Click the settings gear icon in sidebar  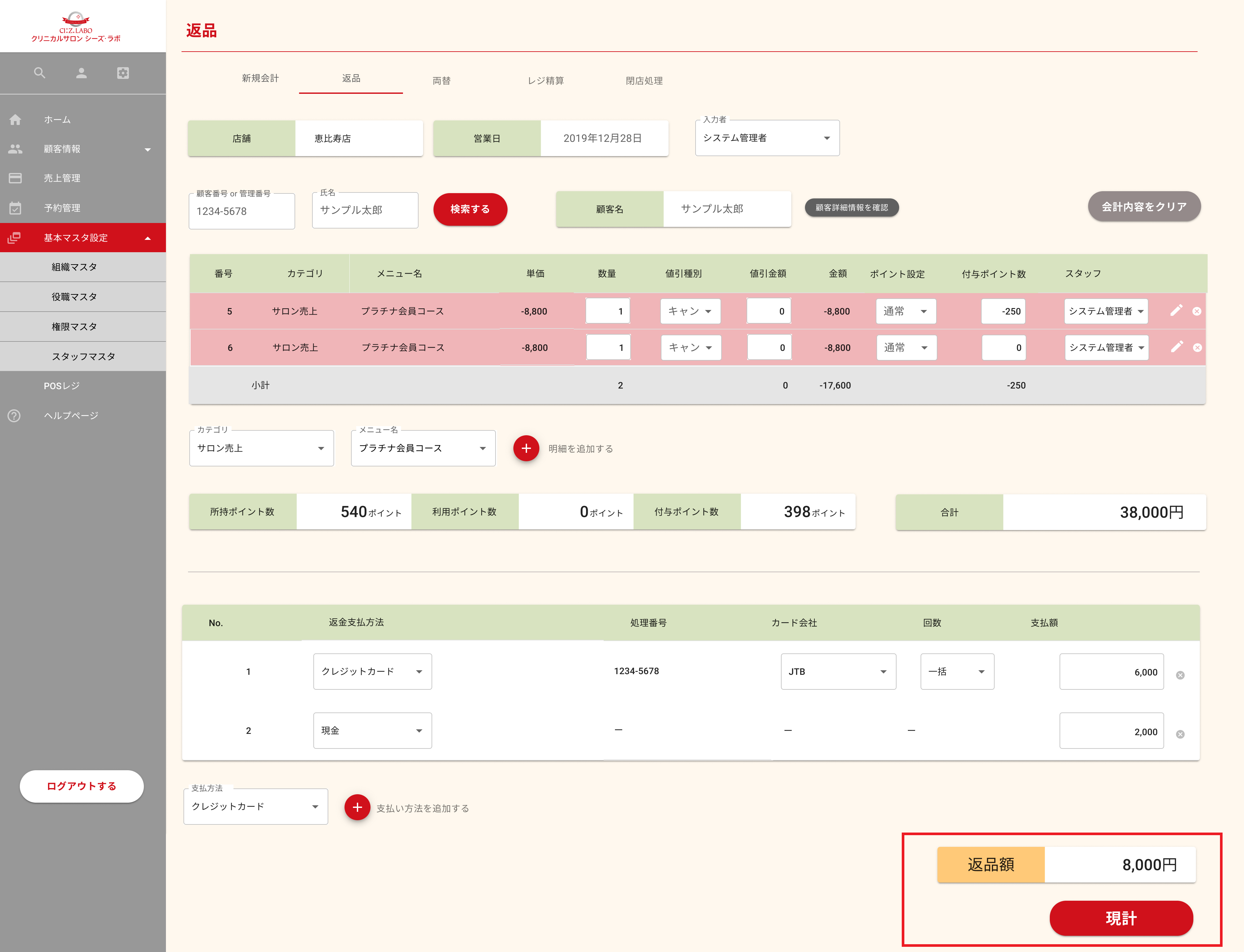(123, 73)
